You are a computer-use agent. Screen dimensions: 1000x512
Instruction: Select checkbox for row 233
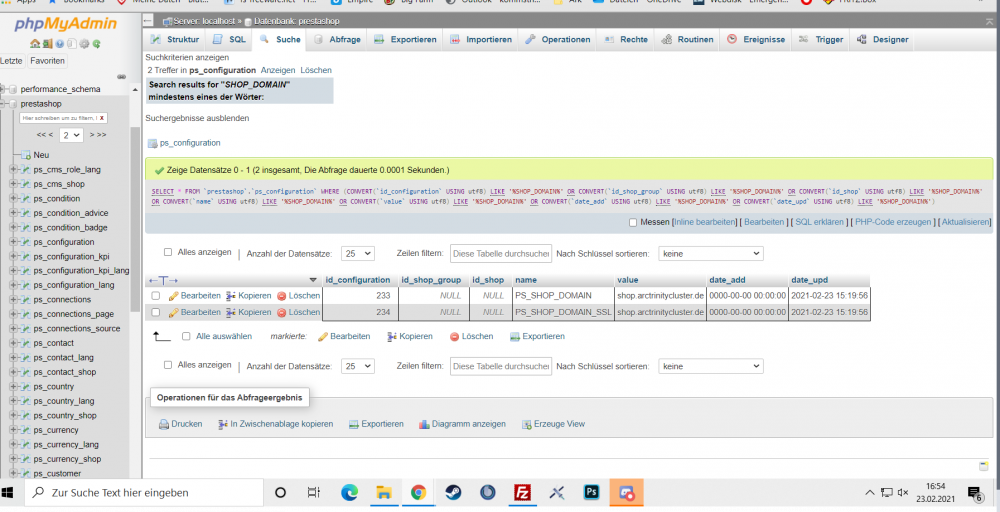tap(156, 296)
